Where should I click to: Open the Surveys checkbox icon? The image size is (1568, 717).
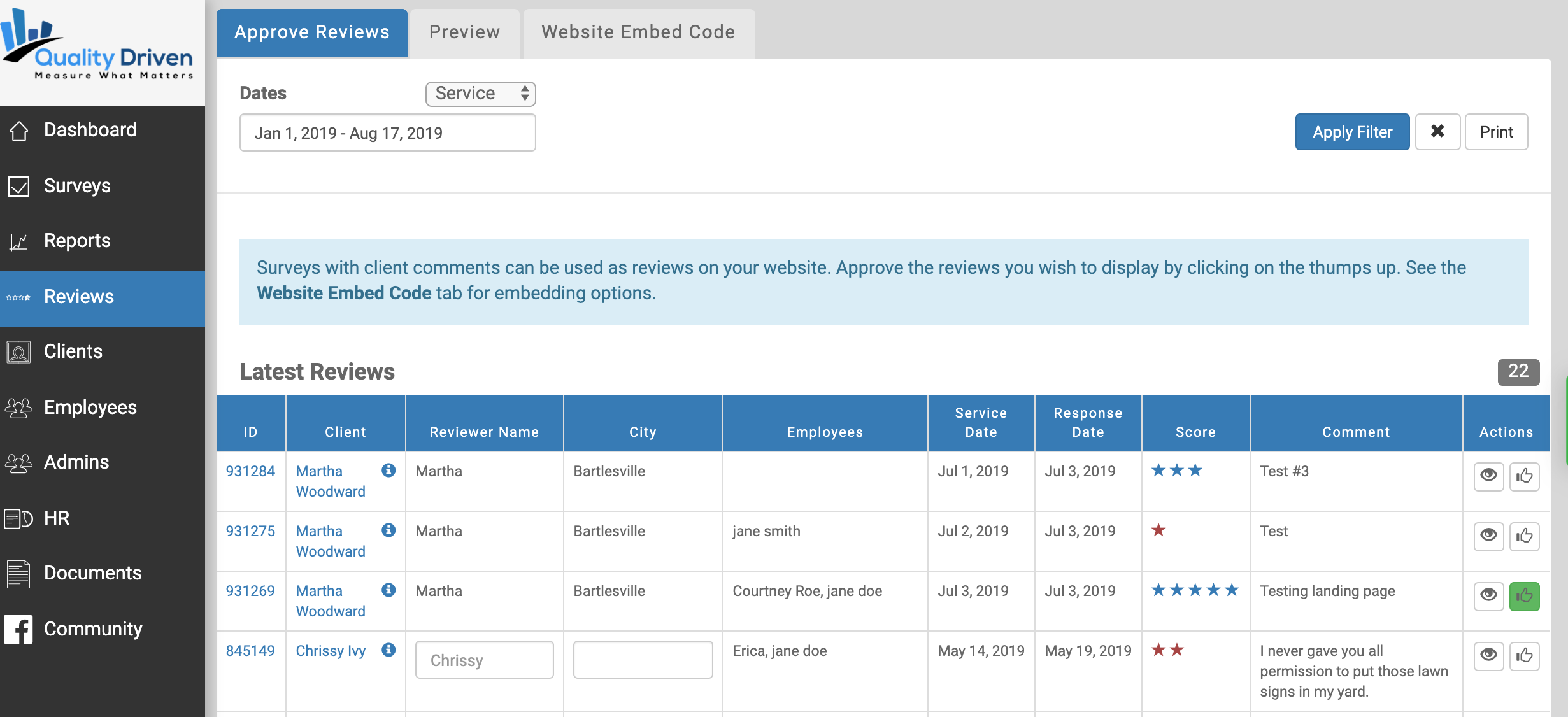(19, 187)
